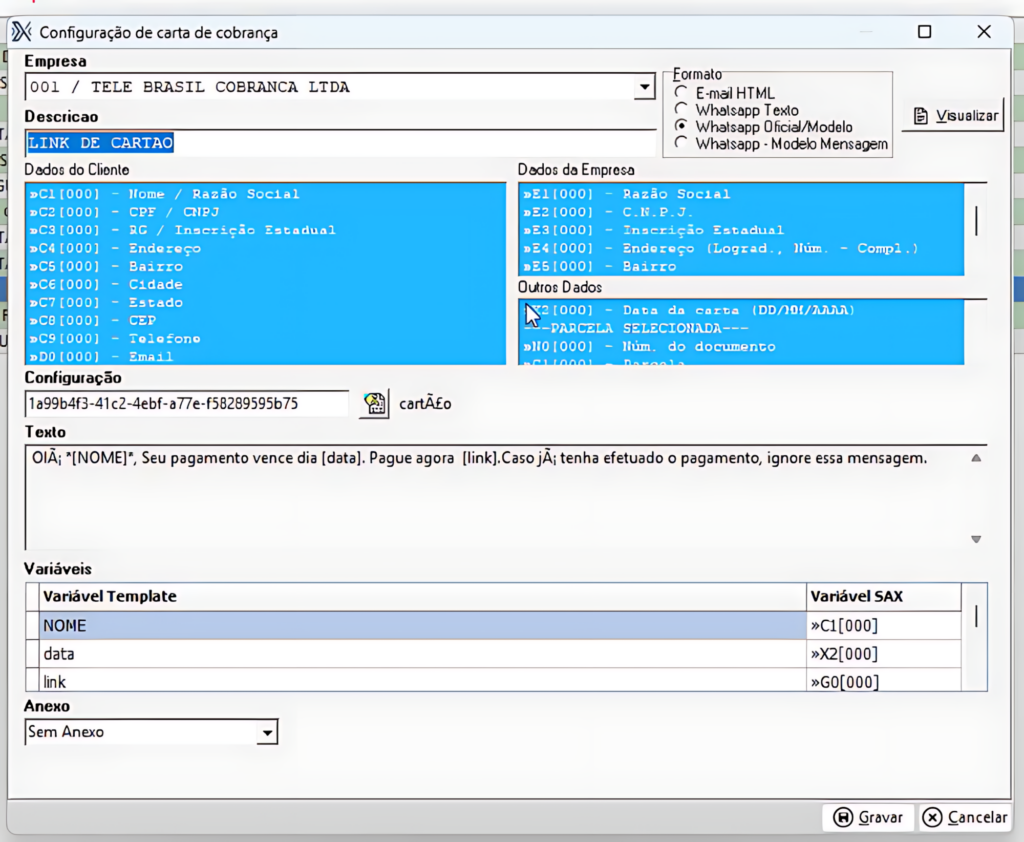This screenshot has width=1024, height=842.
Task: Select the D0 Email entry
Action: [265, 357]
